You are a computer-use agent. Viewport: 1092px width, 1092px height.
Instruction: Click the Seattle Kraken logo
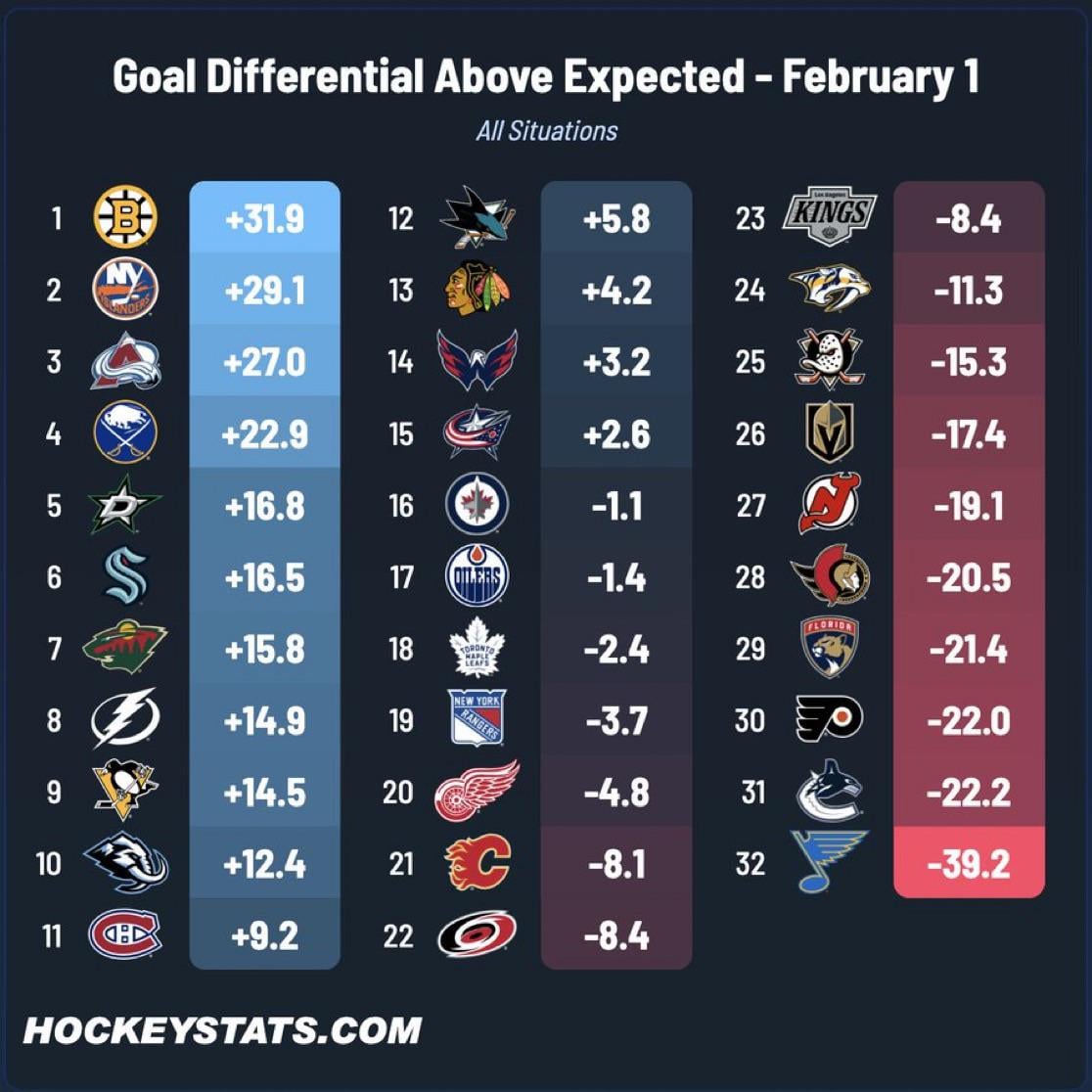[125, 577]
